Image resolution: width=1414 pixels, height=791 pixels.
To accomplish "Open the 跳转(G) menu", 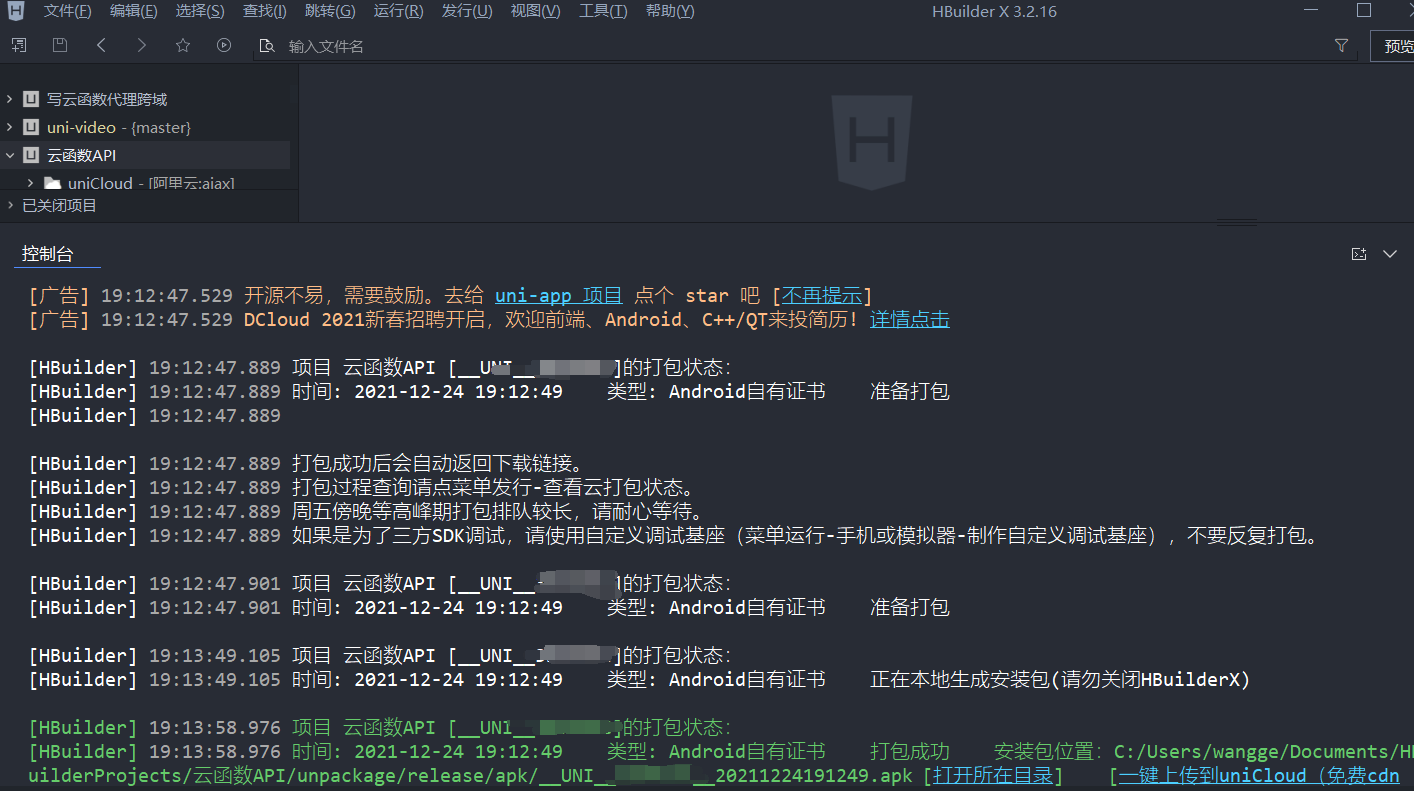I will pyautogui.click(x=330, y=11).
